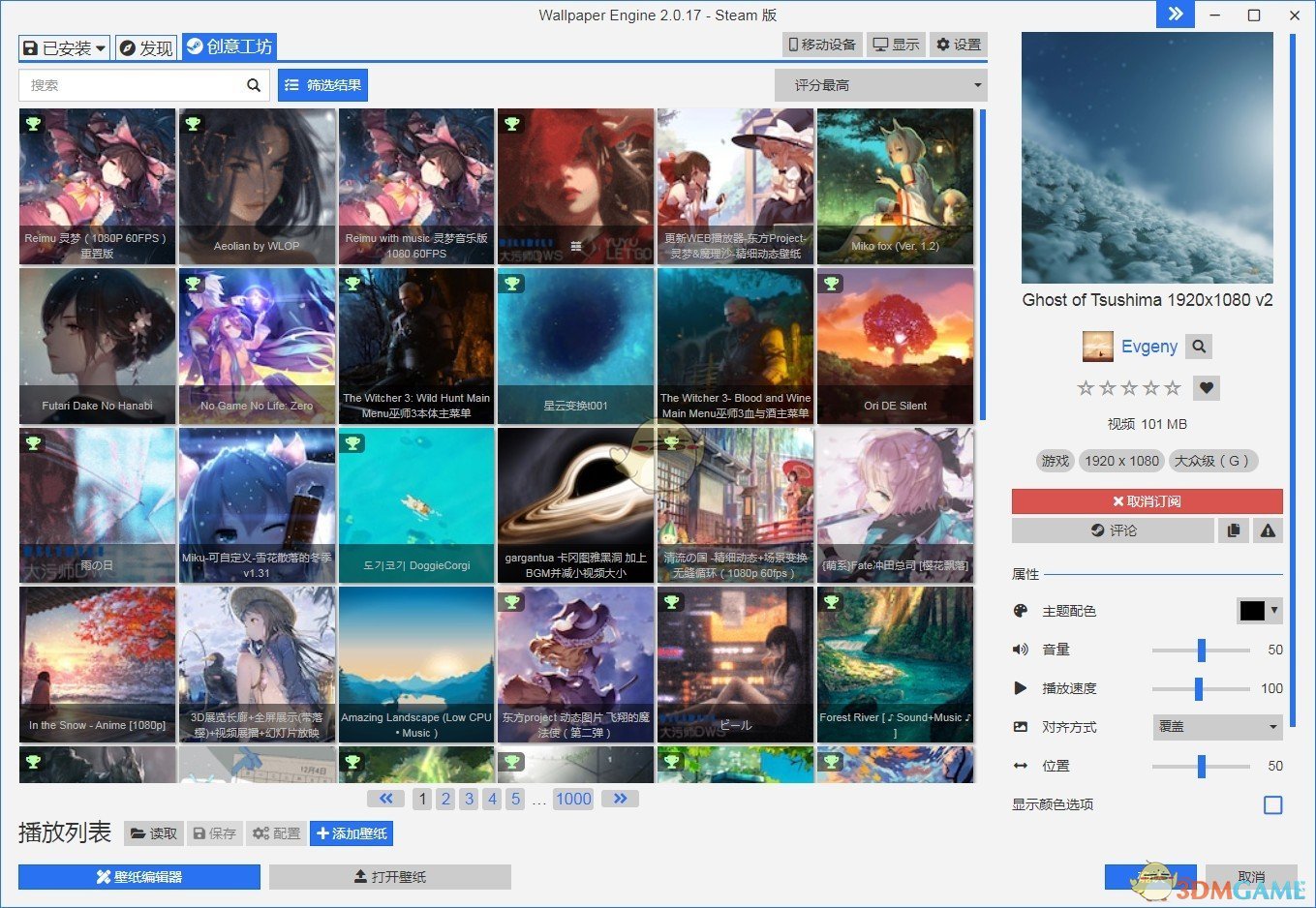Viewport: 1316px width, 908px height.
Task: Click the trophy badge on the Ori DE Silent wallpaper
Action: click(831, 284)
